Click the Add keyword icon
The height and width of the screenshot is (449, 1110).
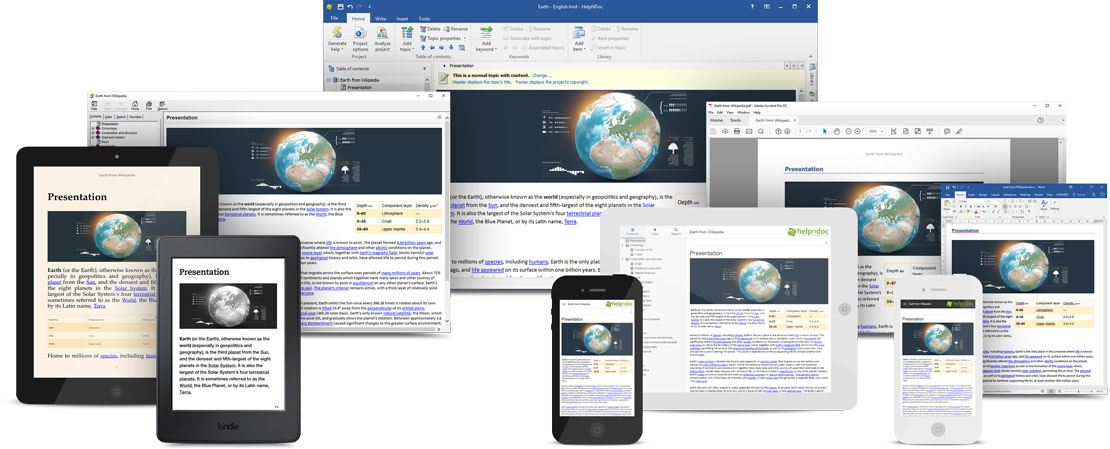487,34
